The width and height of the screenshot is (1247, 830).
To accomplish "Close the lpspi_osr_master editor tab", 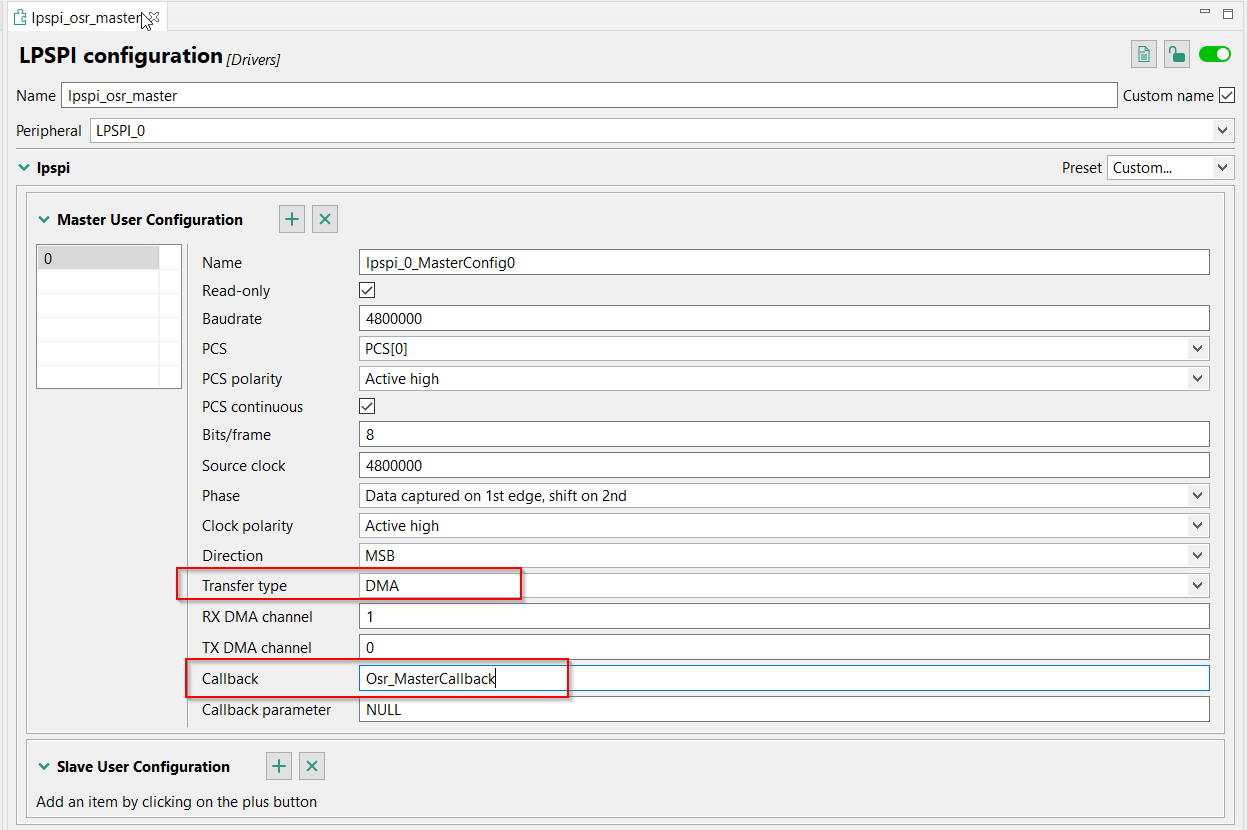I will pos(153,17).
